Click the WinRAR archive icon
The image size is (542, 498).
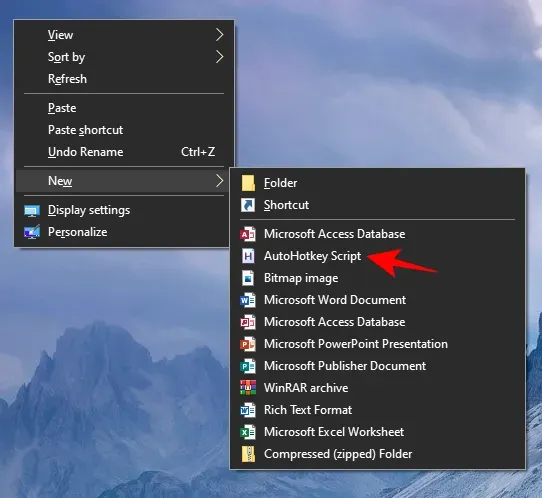pyautogui.click(x=248, y=388)
